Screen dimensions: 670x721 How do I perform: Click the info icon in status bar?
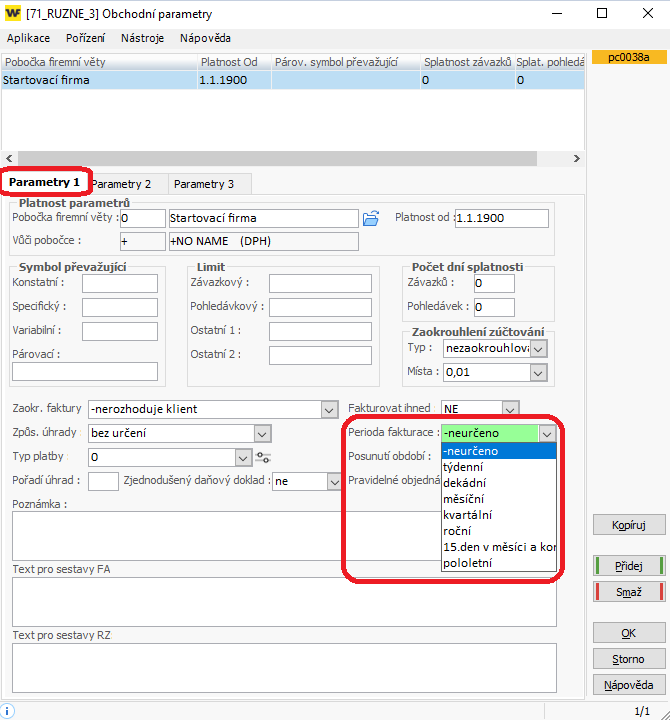pos(7,711)
